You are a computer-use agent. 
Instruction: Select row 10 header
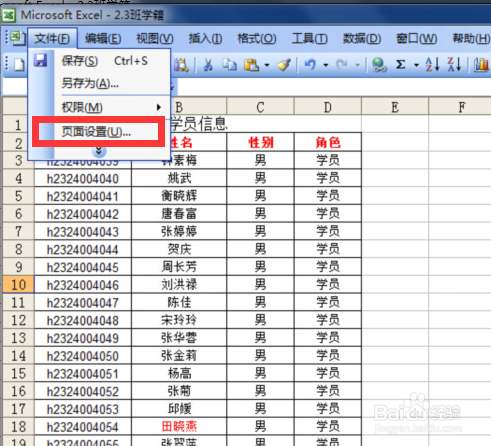(18, 285)
